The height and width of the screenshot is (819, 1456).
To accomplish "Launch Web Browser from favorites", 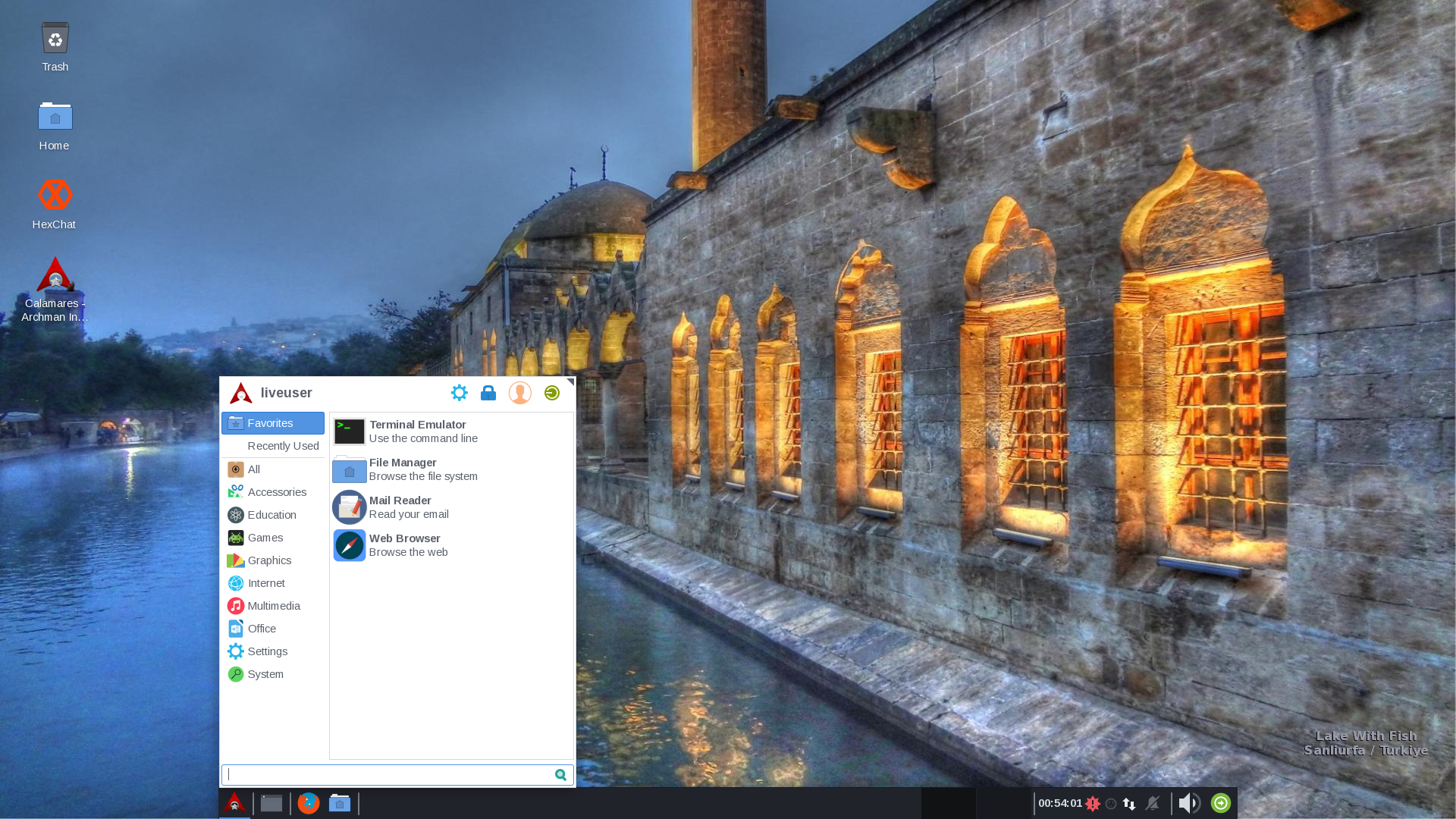I will coord(452,545).
